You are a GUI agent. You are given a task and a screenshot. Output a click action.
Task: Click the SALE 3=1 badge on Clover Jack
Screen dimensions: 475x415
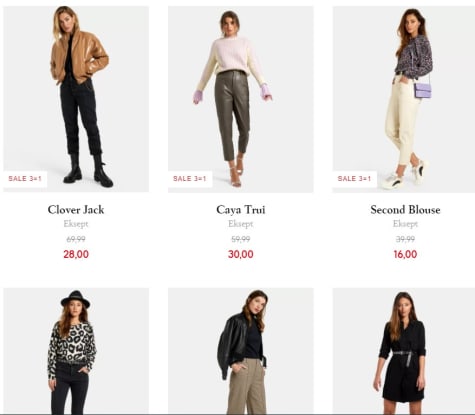pos(25,179)
